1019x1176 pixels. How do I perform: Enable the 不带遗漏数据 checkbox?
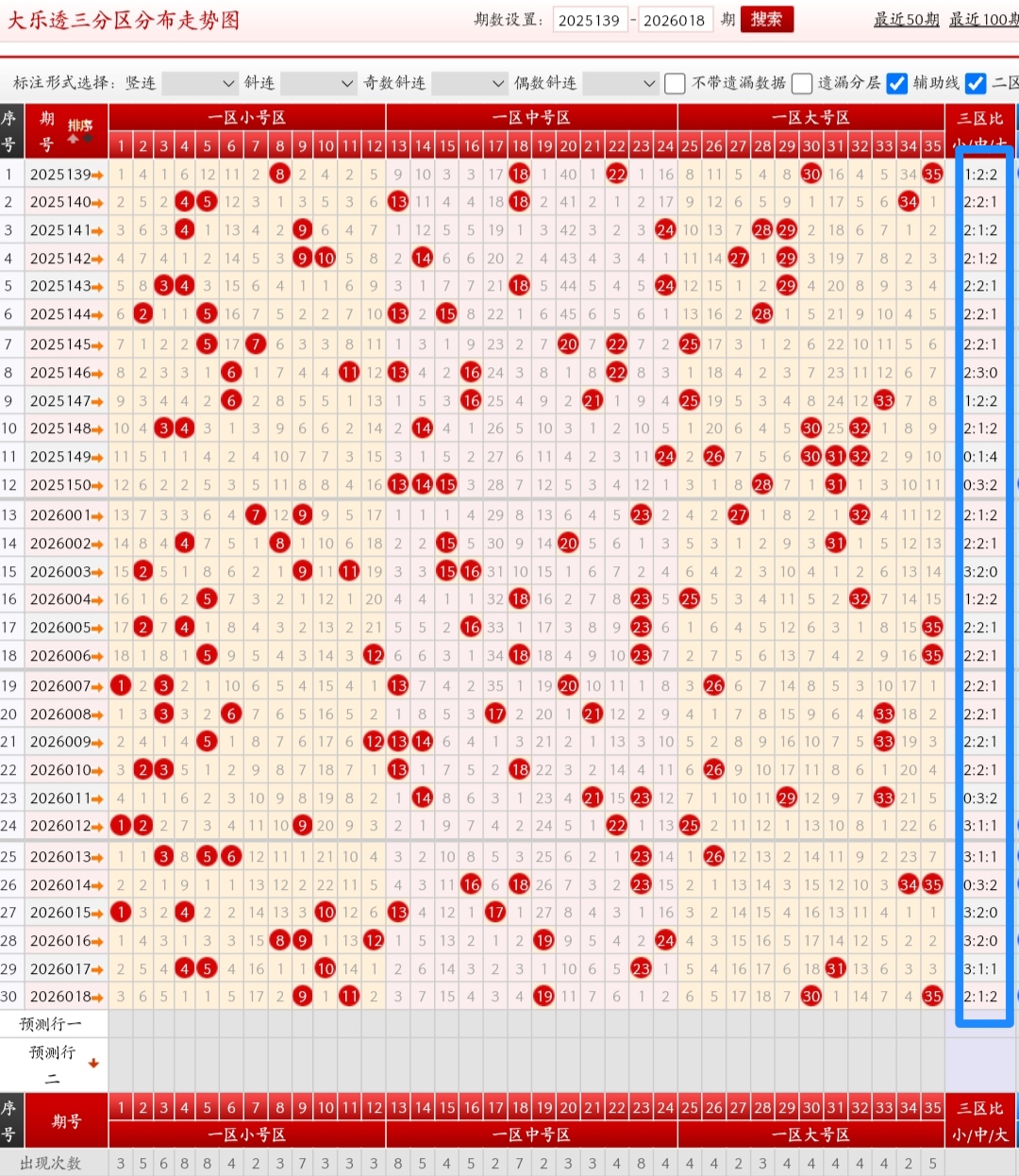675,84
